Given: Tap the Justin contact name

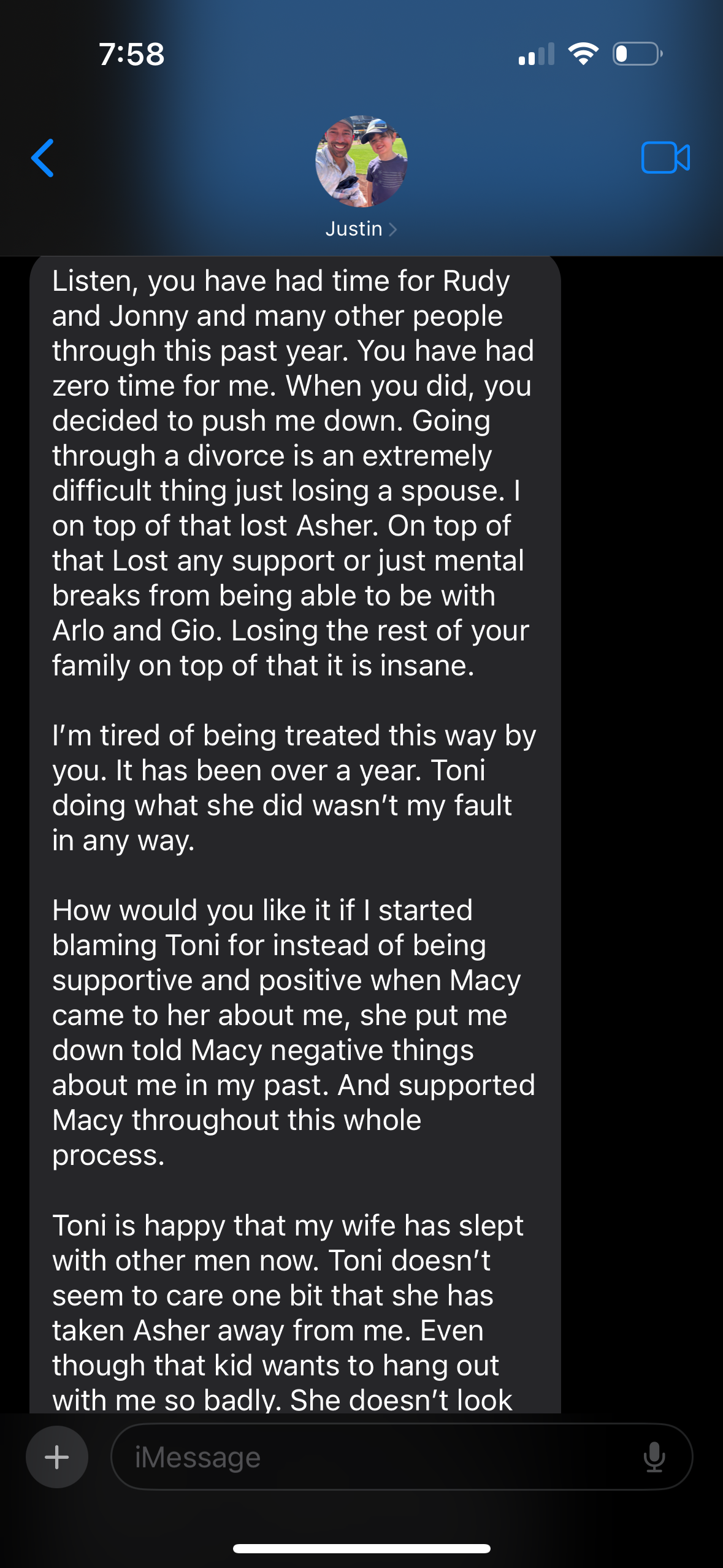Looking at the screenshot, I should pos(354,229).
